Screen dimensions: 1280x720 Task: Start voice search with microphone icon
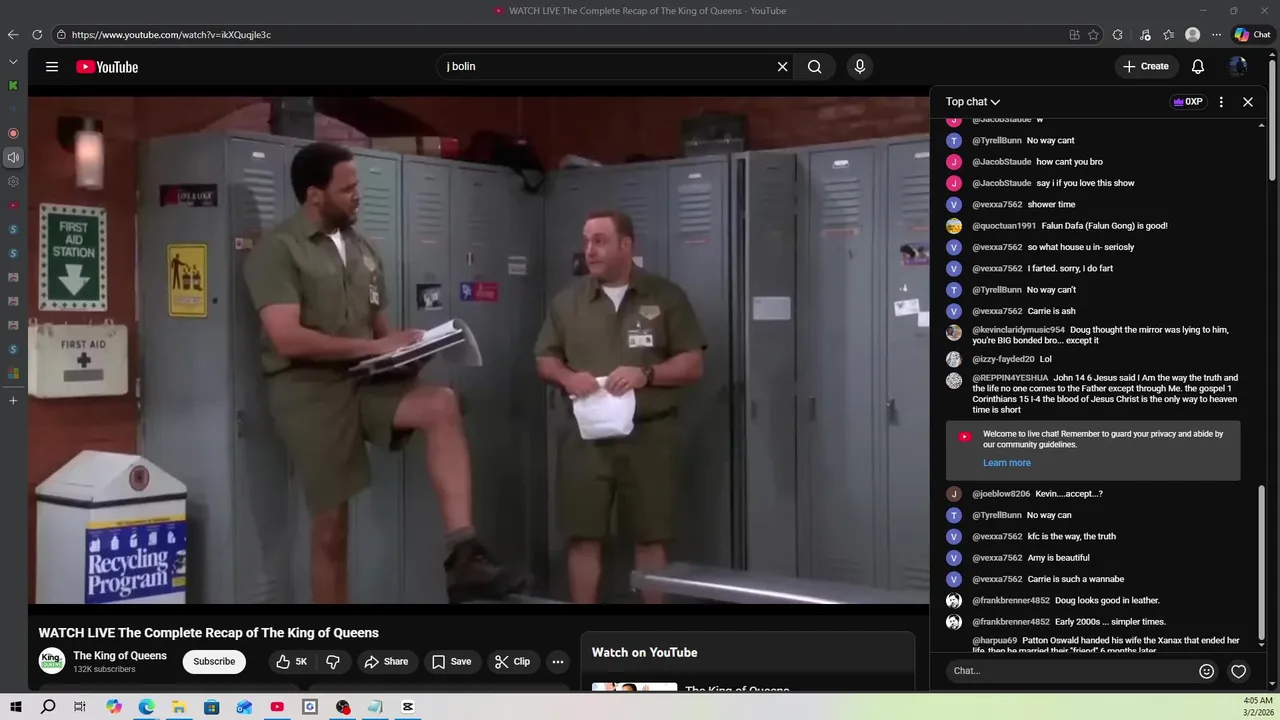(859, 67)
